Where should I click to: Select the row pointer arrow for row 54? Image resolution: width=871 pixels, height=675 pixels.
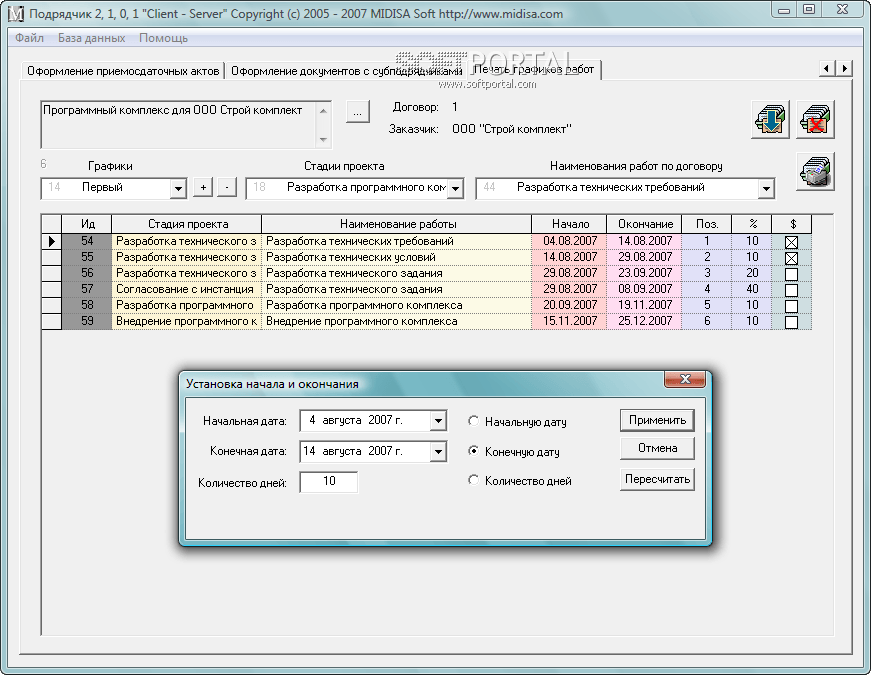(x=52, y=241)
